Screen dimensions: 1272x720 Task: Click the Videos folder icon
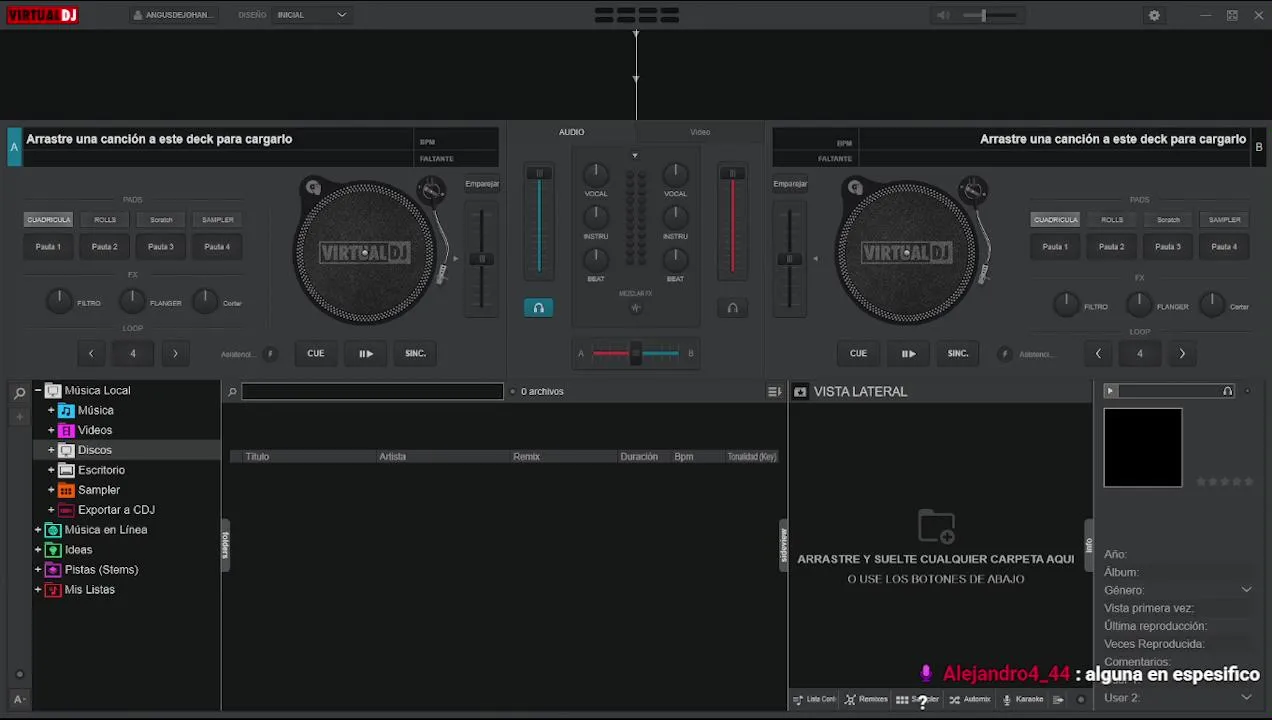[x=66, y=430]
